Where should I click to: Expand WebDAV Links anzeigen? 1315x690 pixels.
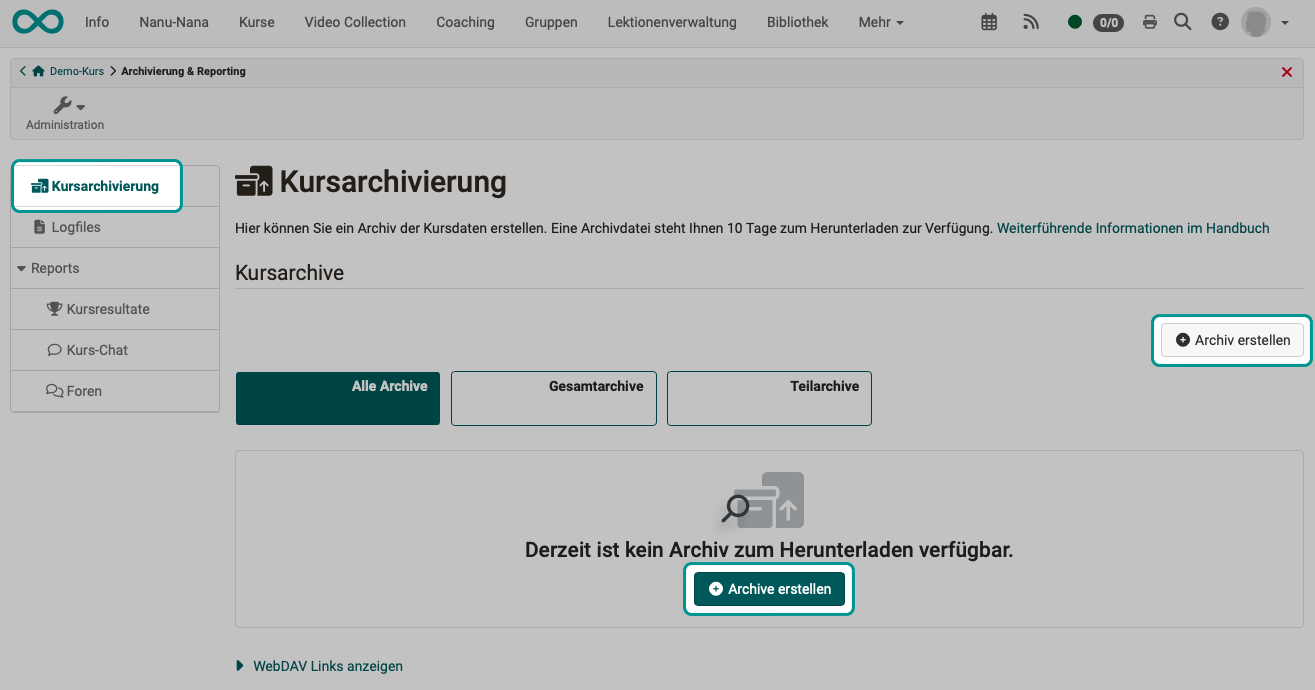320,665
